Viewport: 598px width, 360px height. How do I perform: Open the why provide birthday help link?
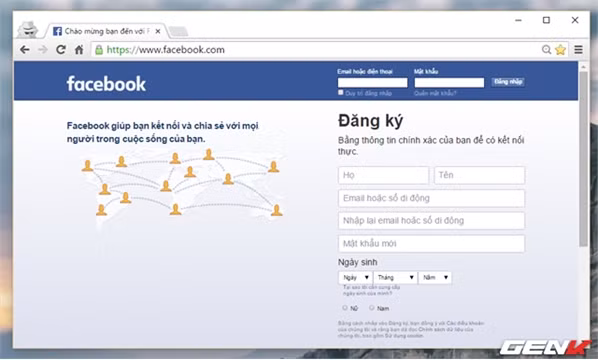[371, 290]
